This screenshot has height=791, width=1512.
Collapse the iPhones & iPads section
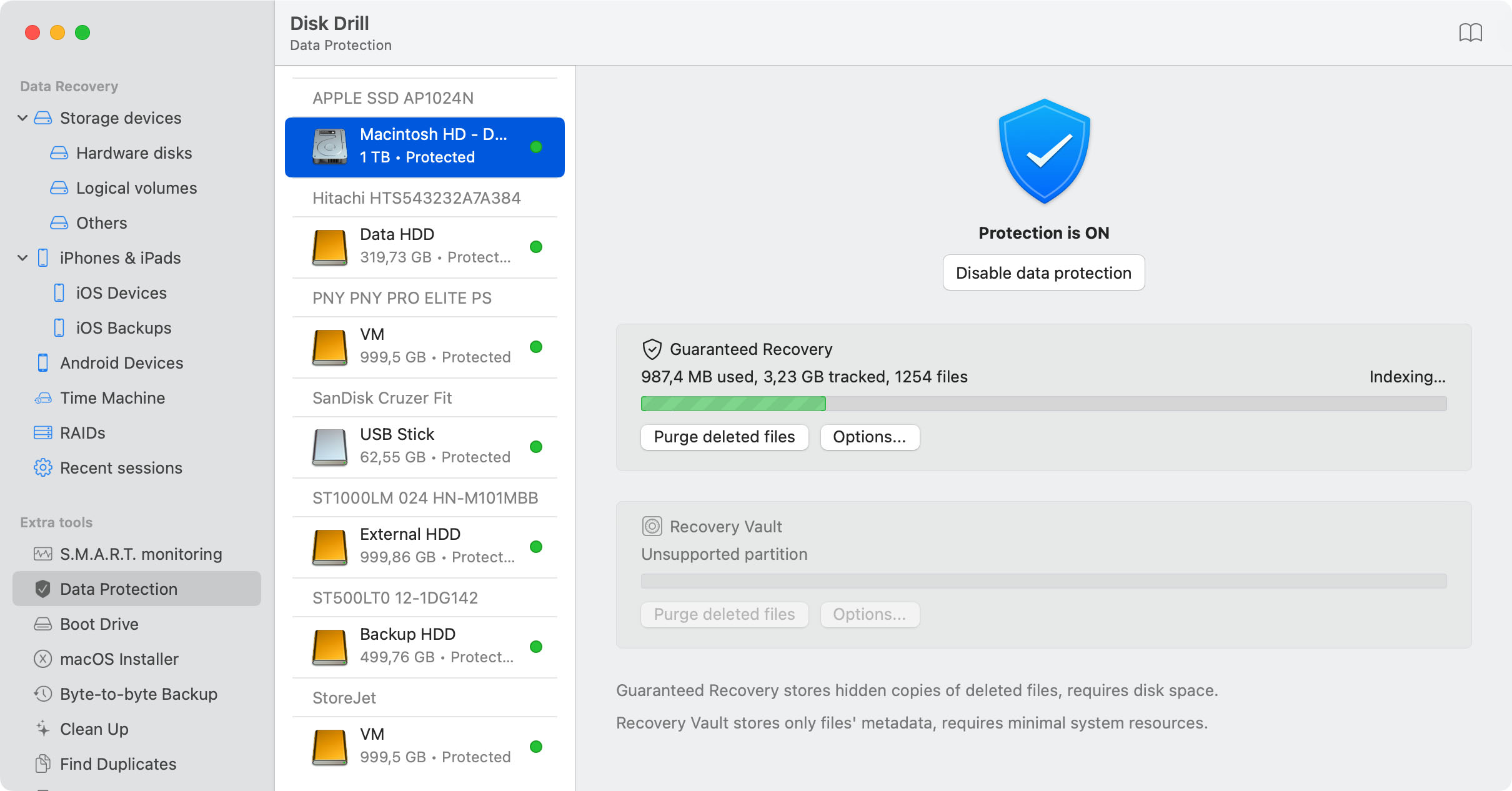click(x=22, y=258)
